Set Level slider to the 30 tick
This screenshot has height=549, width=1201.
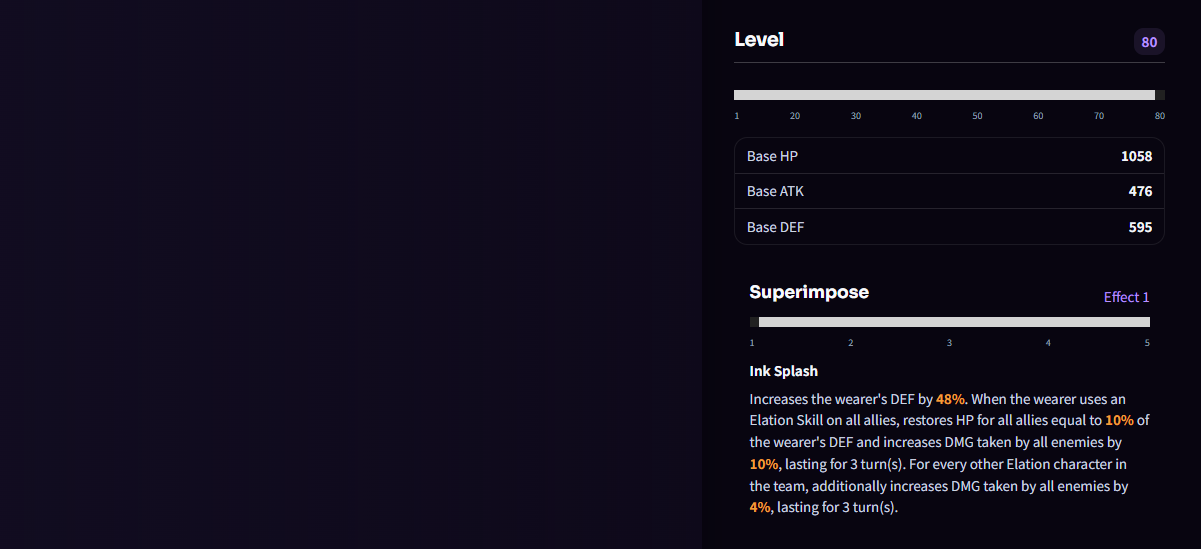click(x=856, y=95)
